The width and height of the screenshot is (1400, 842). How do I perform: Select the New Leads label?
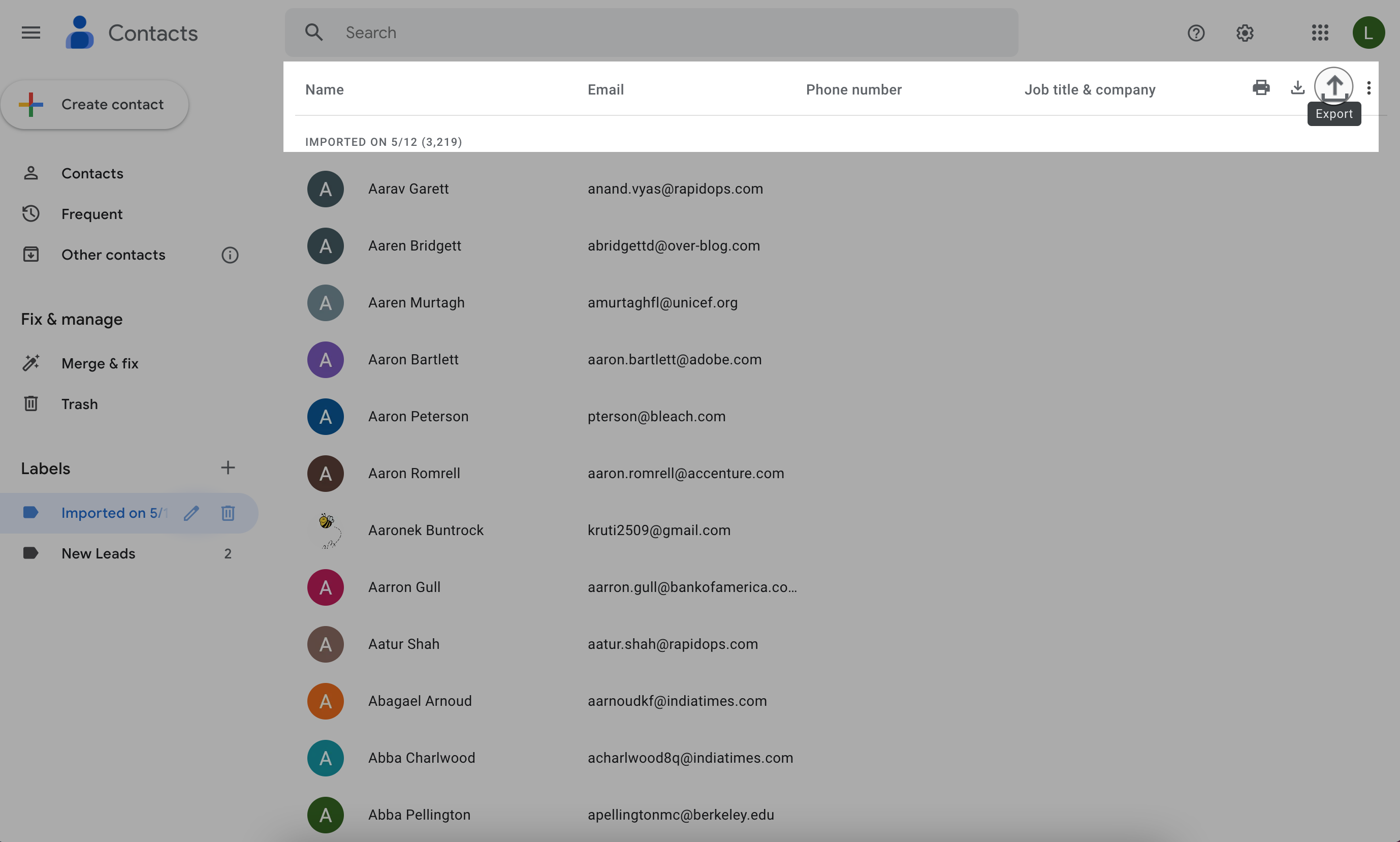[x=98, y=553]
